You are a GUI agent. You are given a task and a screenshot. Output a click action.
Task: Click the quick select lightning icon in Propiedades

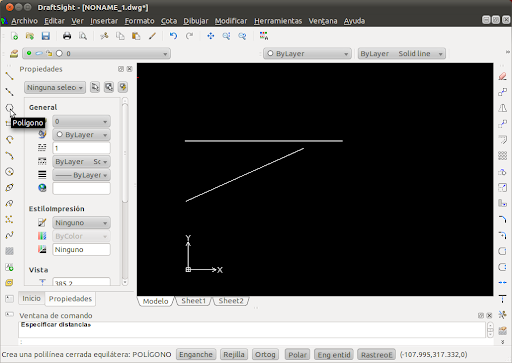coord(123,87)
